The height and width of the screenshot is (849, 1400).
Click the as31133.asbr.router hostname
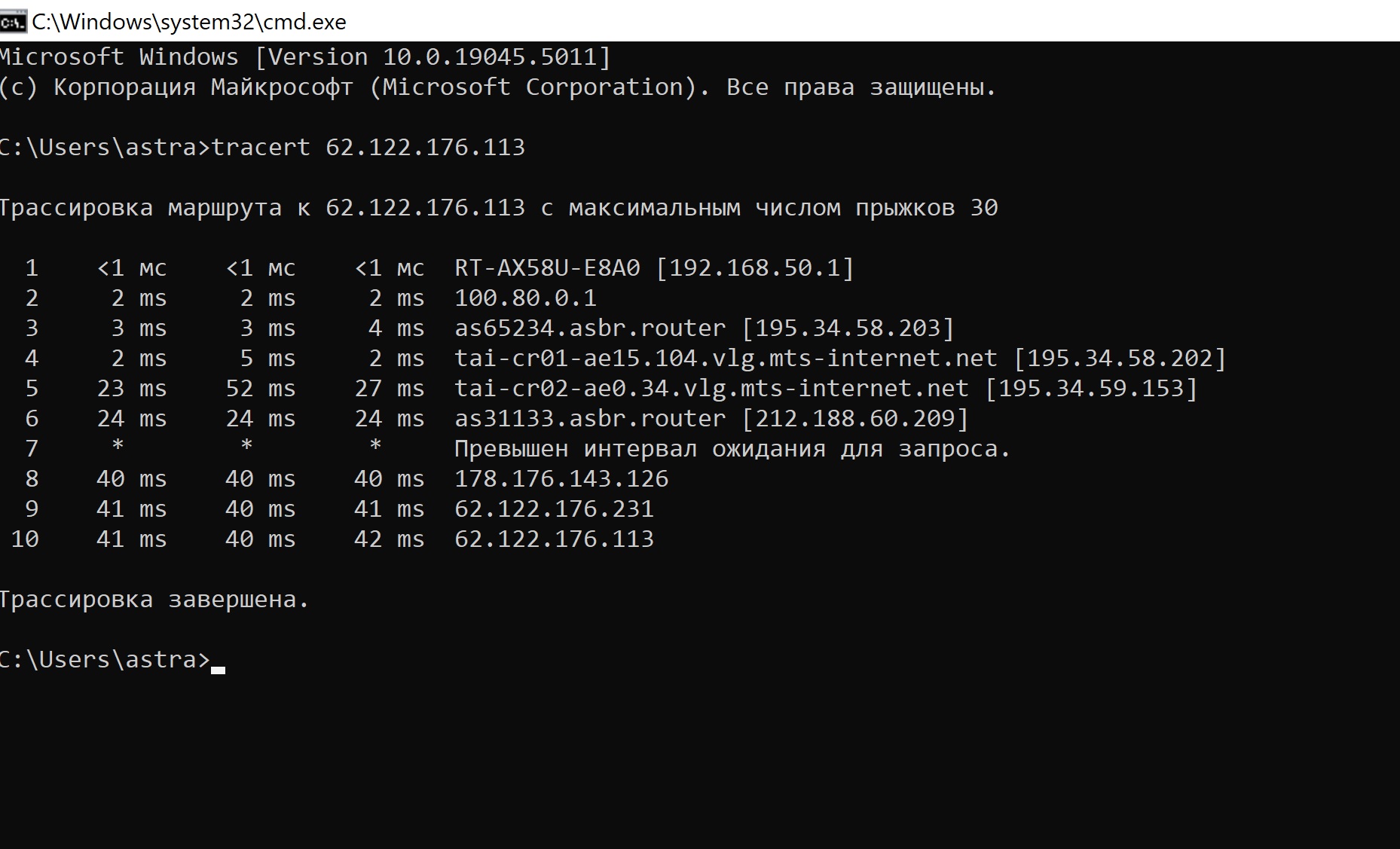590,419
